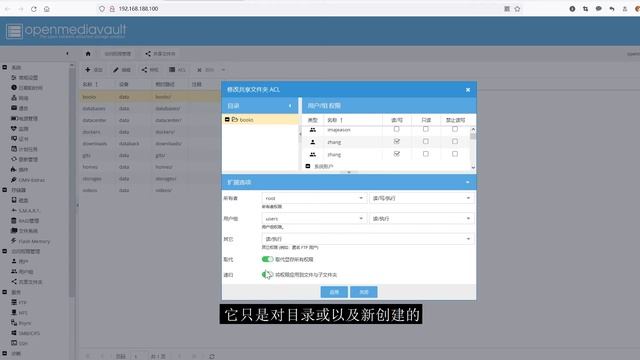Open Rsync service in sidebar
Screen dimensions: 640x360
(x=21, y=323)
